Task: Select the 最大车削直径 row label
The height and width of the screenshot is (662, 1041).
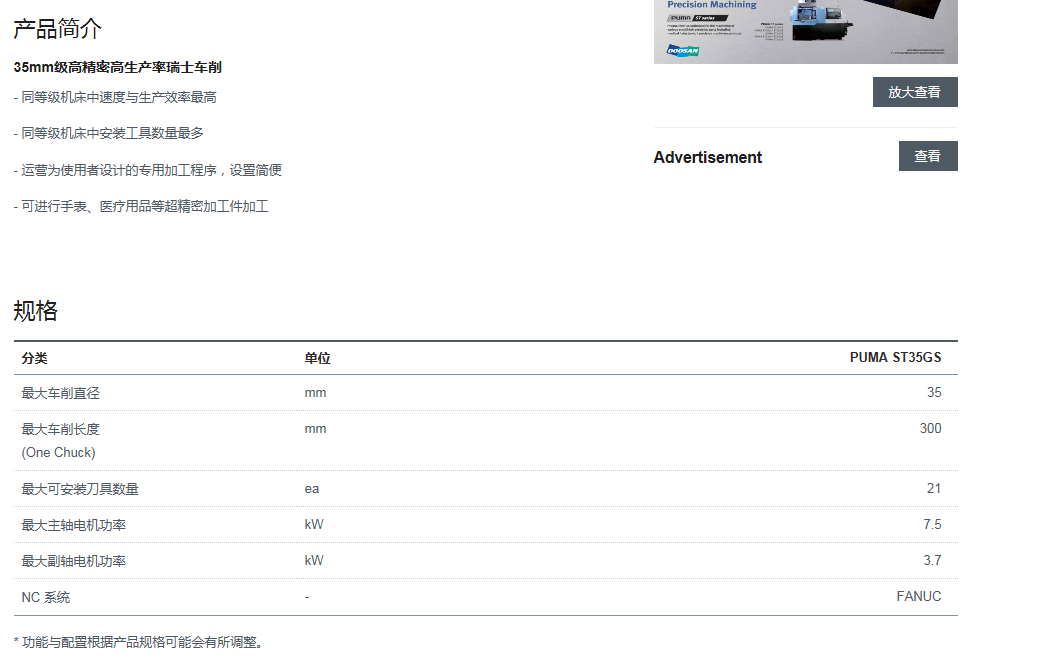Action: [60, 393]
